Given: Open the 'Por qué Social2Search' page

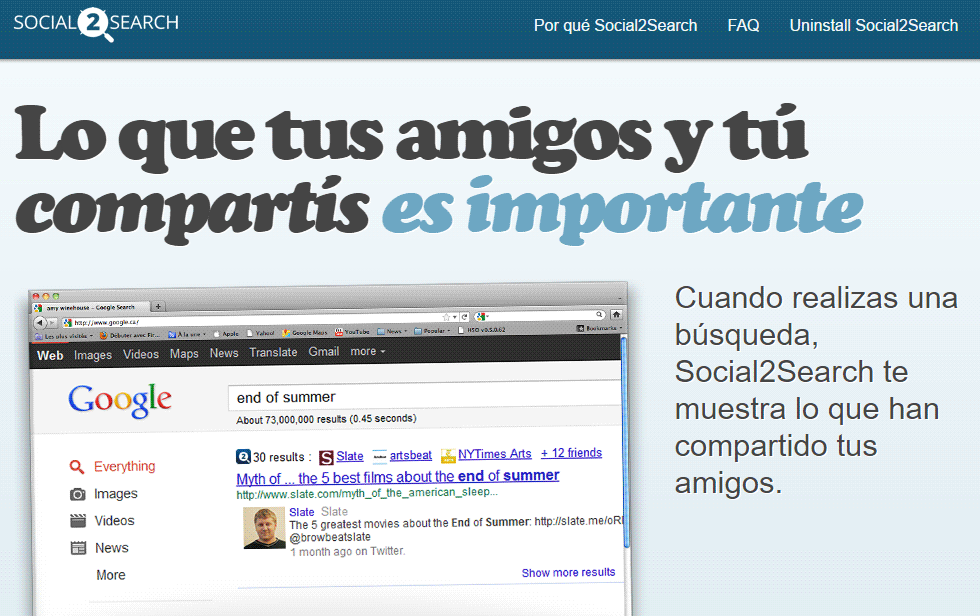Looking at the screenshot, I should pyautogui.click(x=615, y=26).
